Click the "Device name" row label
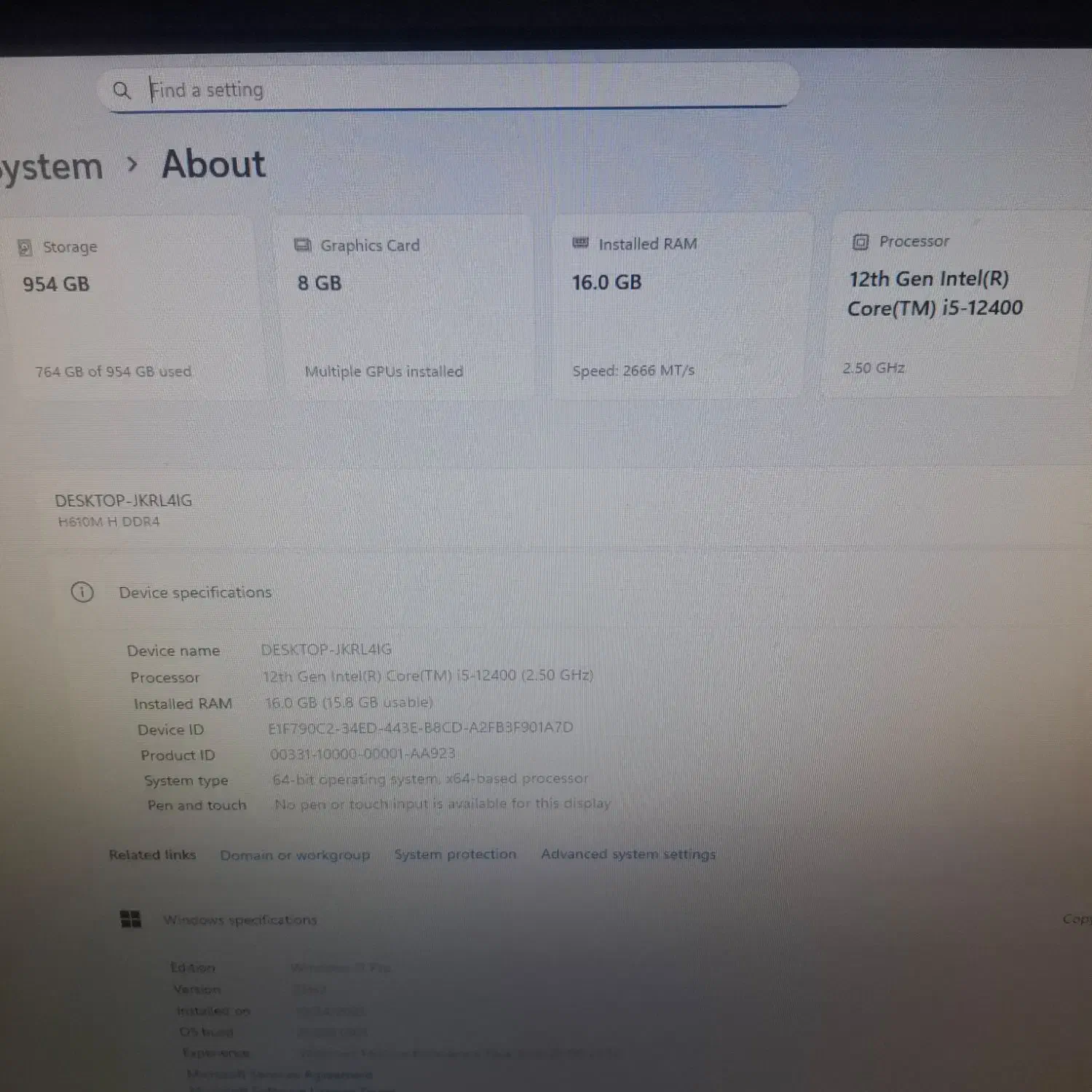The height and width of the screenshot is (1092, 1092). point(173,651)
